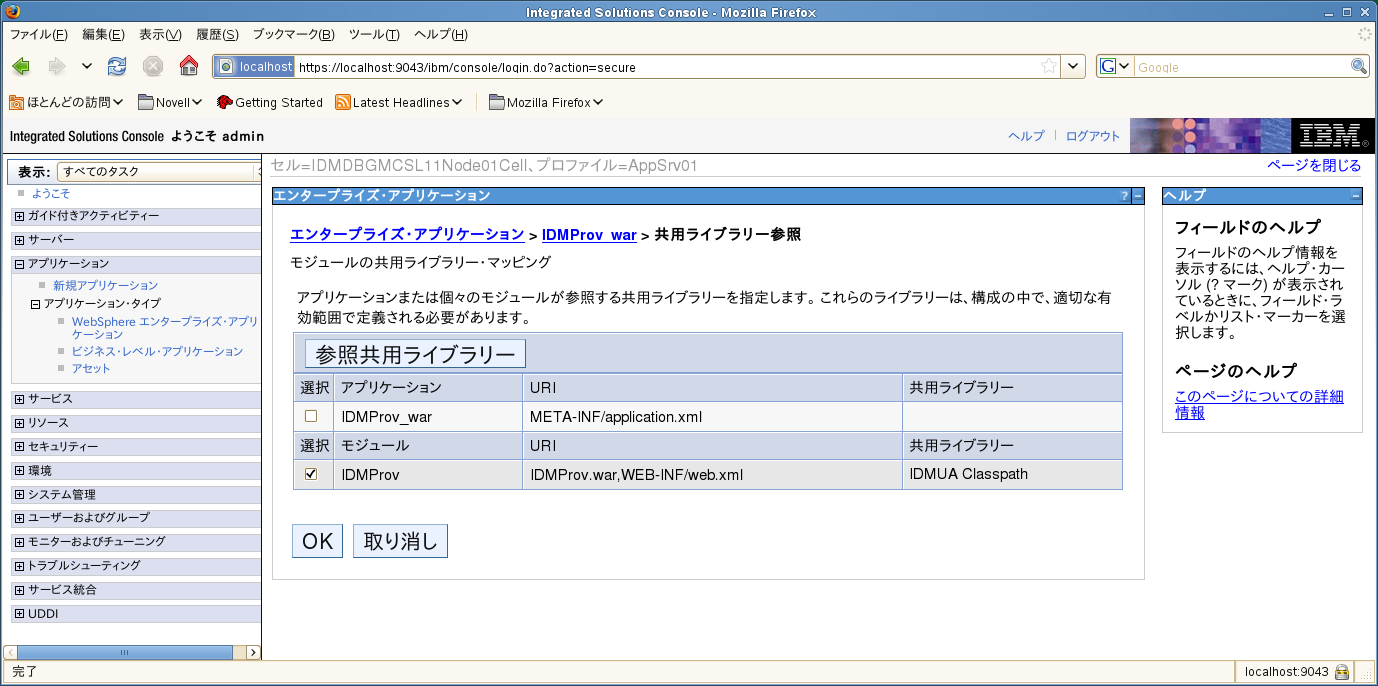Open the 編集 menu

103,34
